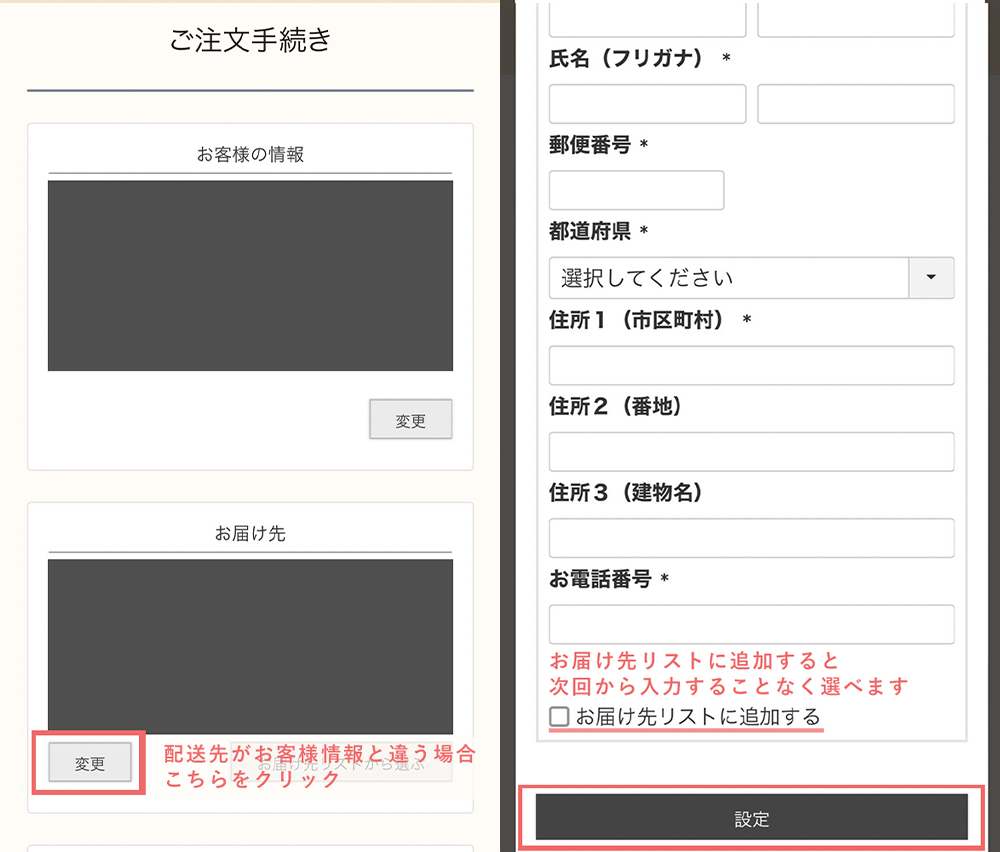This screenshot has width=1000, height=852.
Task: Tick the お届け先リストに追加する checkbox
Action: 559,717
